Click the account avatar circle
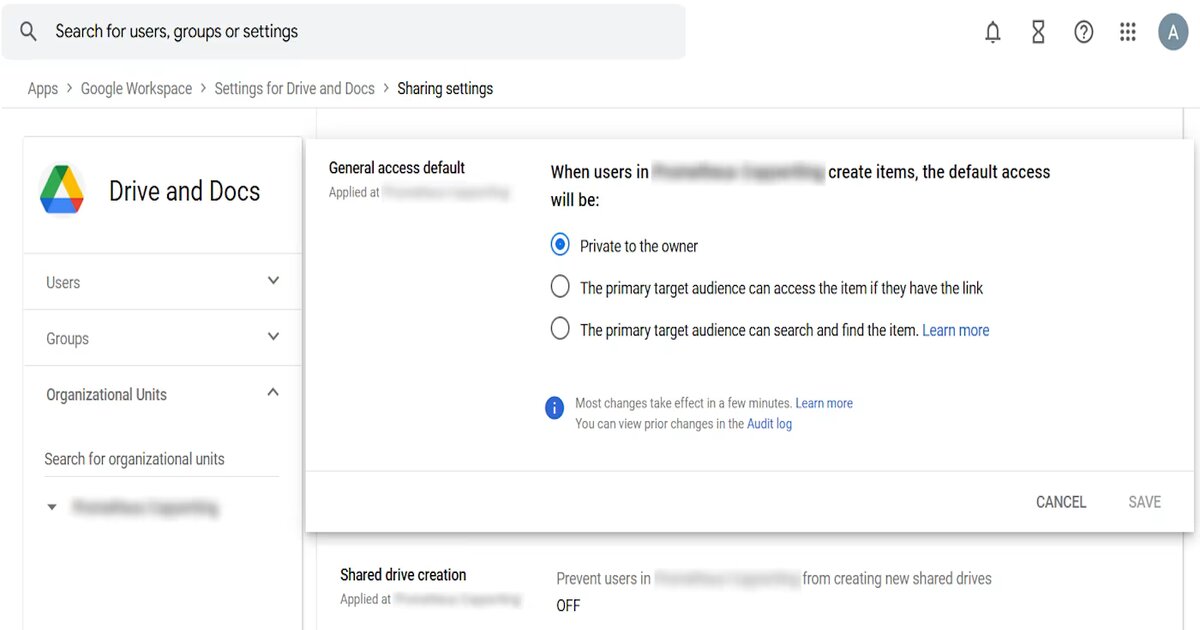The height and width of the screenshot is (630, 1200). click(1173, 31)
